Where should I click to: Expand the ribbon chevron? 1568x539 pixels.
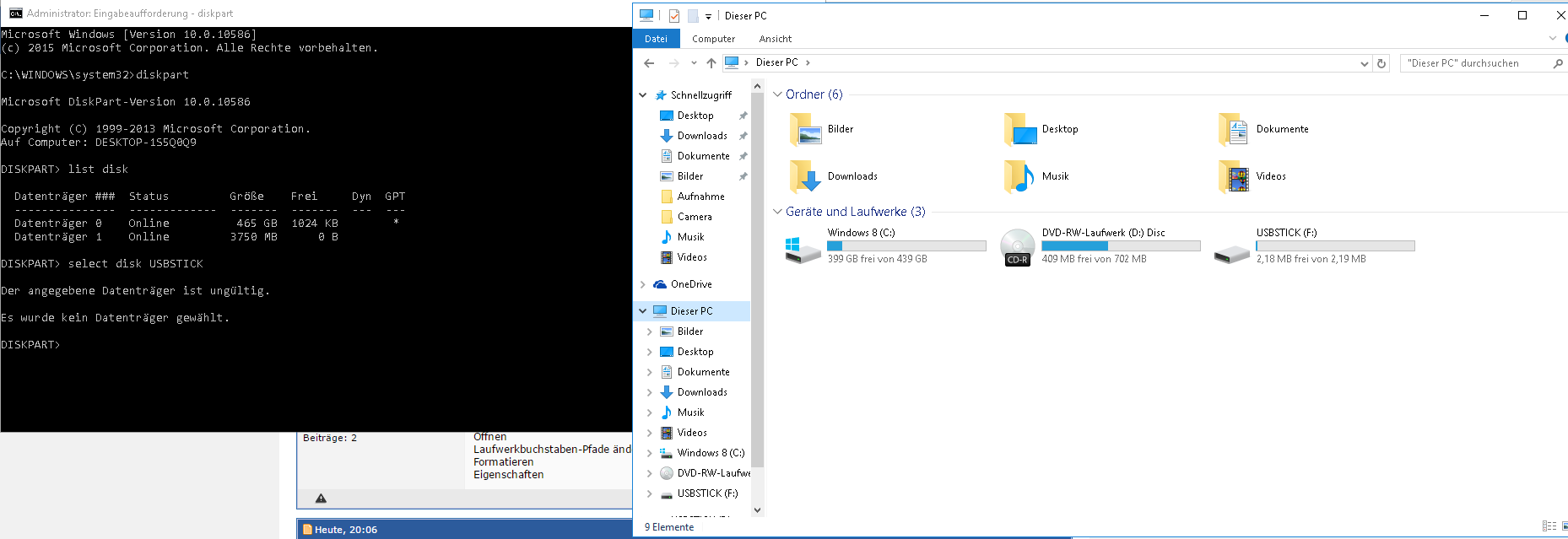click(x=1553, y=39)
